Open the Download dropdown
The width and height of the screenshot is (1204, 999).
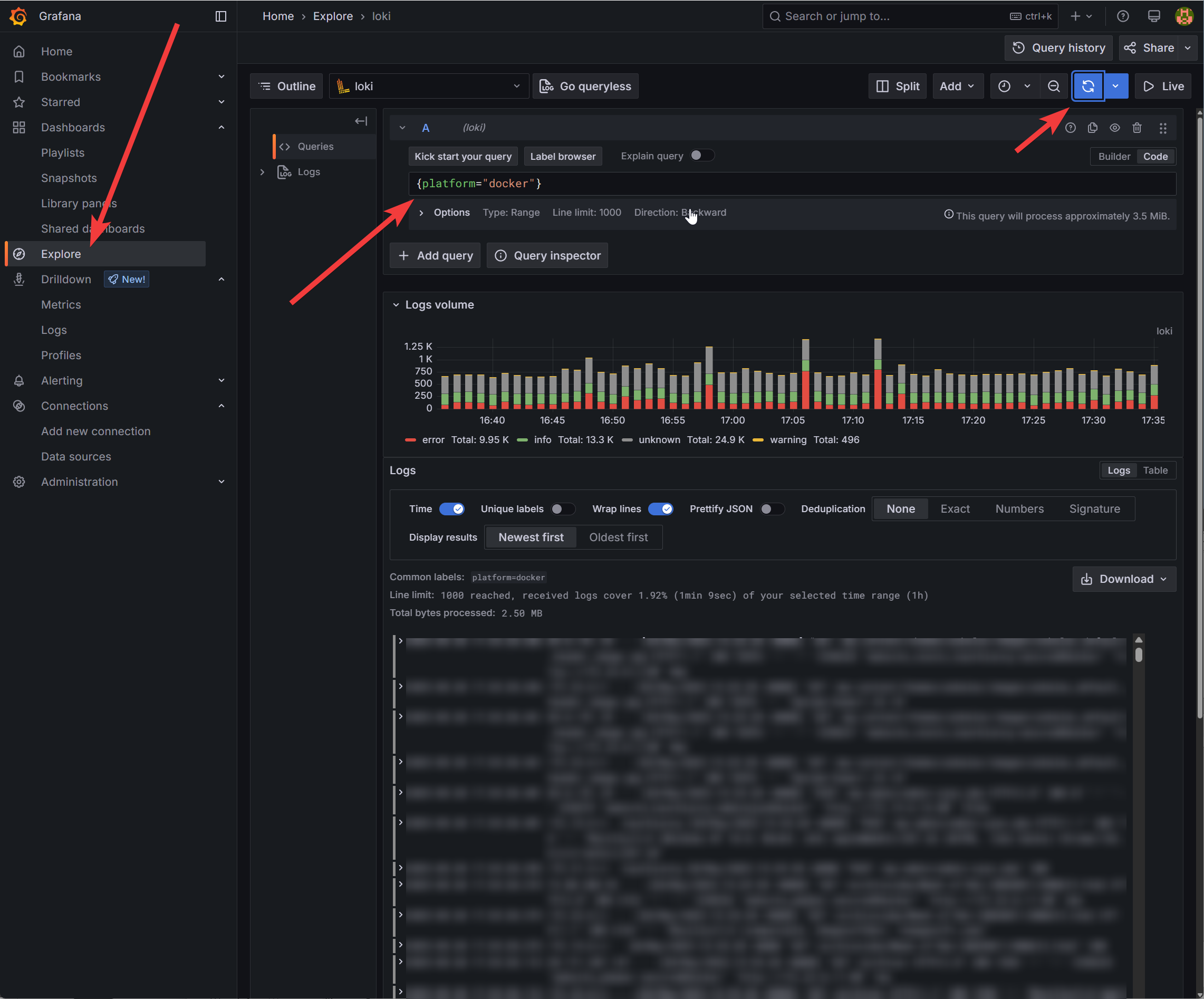pos(1124,579)
